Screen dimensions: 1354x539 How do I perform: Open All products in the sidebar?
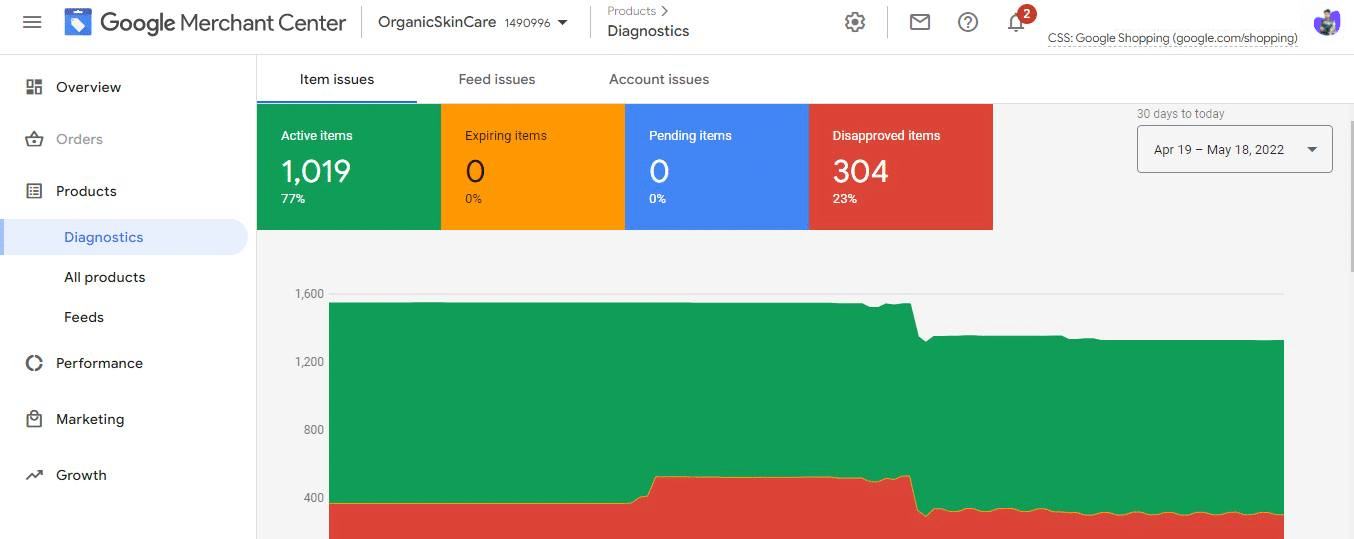point(105,277)
